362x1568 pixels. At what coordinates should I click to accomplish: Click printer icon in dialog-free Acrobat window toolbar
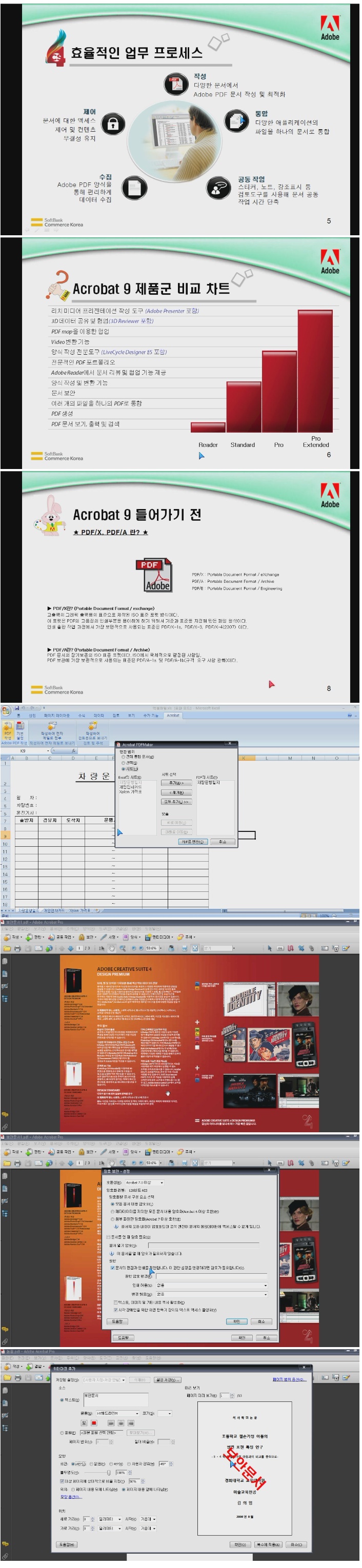(x=17, y=948)
